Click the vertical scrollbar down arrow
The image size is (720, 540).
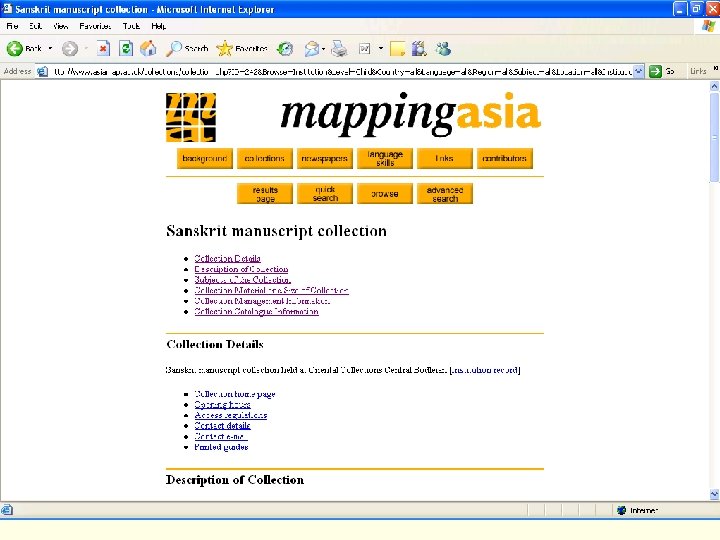coord(714,495)
